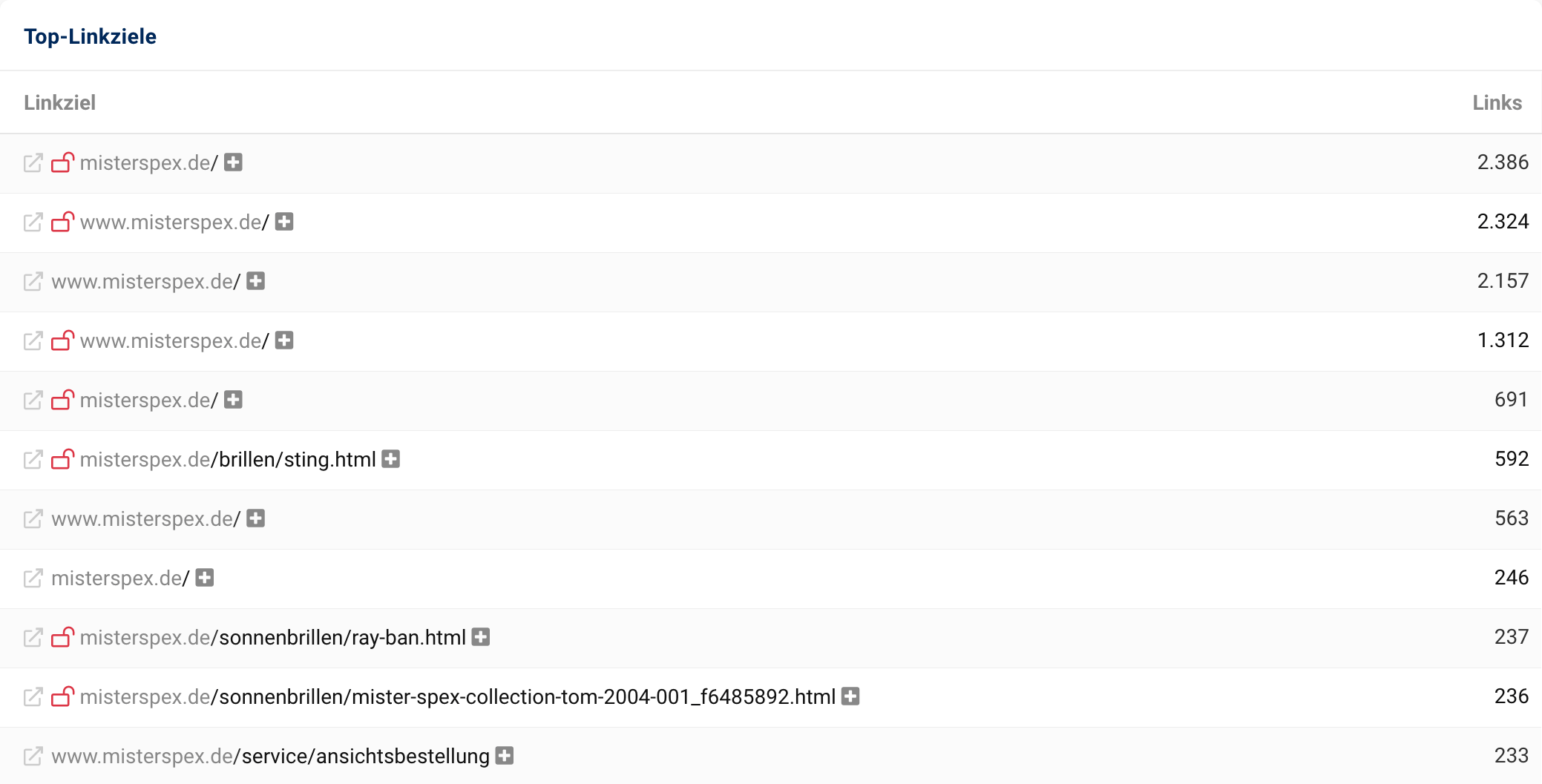Open the misterspex.de/brillen/sting.html link
The height and width of the screenshot is (784, 1542).
click(x=228, y=460)
